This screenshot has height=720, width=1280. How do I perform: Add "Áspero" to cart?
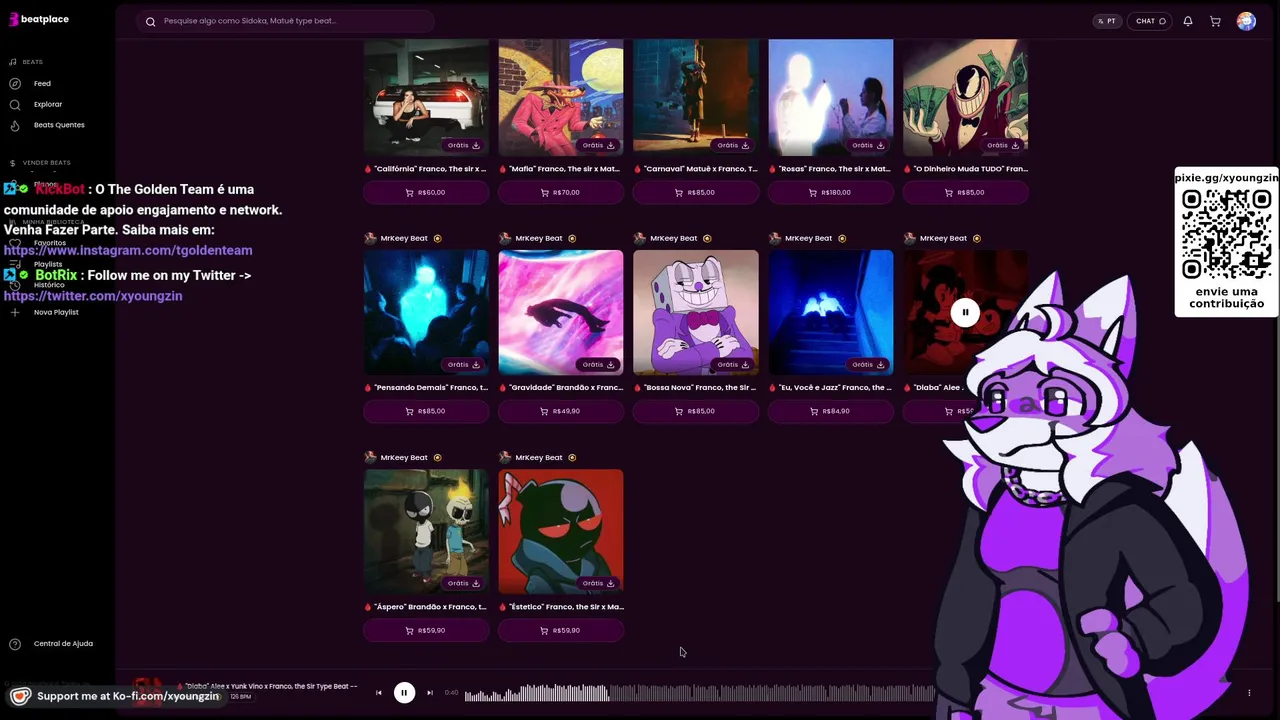426,630
